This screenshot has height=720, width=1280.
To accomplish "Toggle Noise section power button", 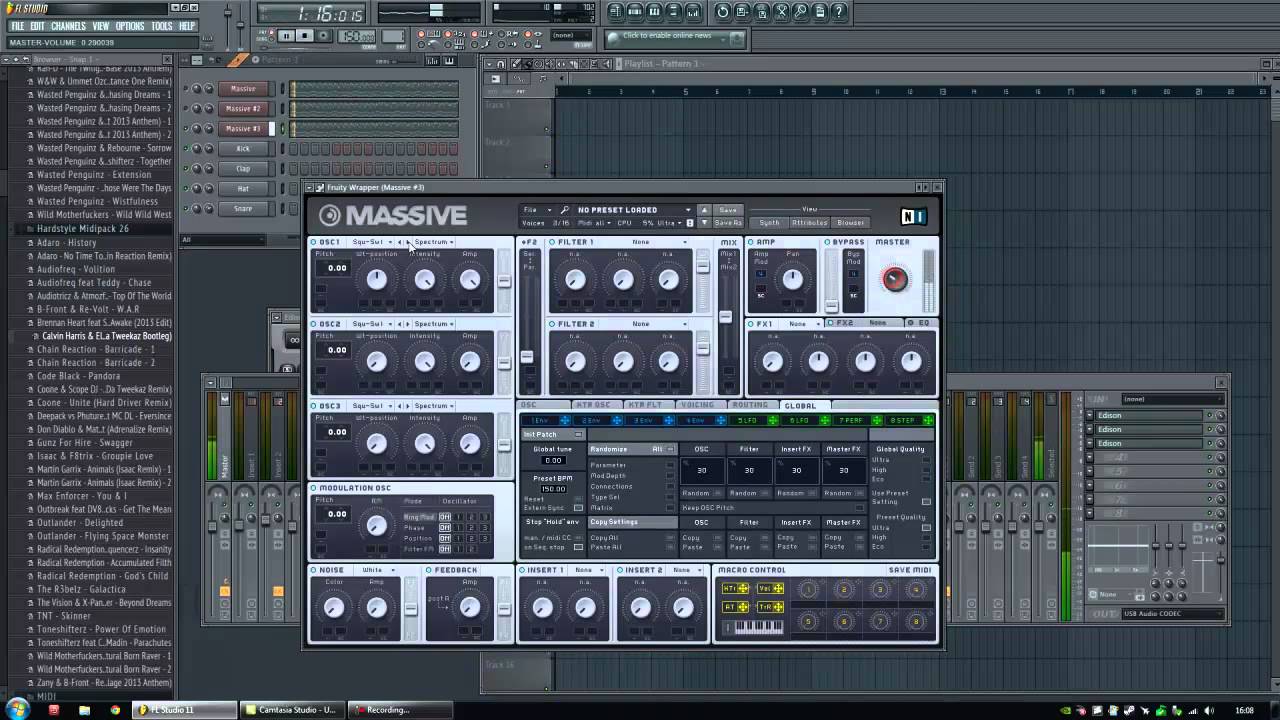I will (314, 570).
